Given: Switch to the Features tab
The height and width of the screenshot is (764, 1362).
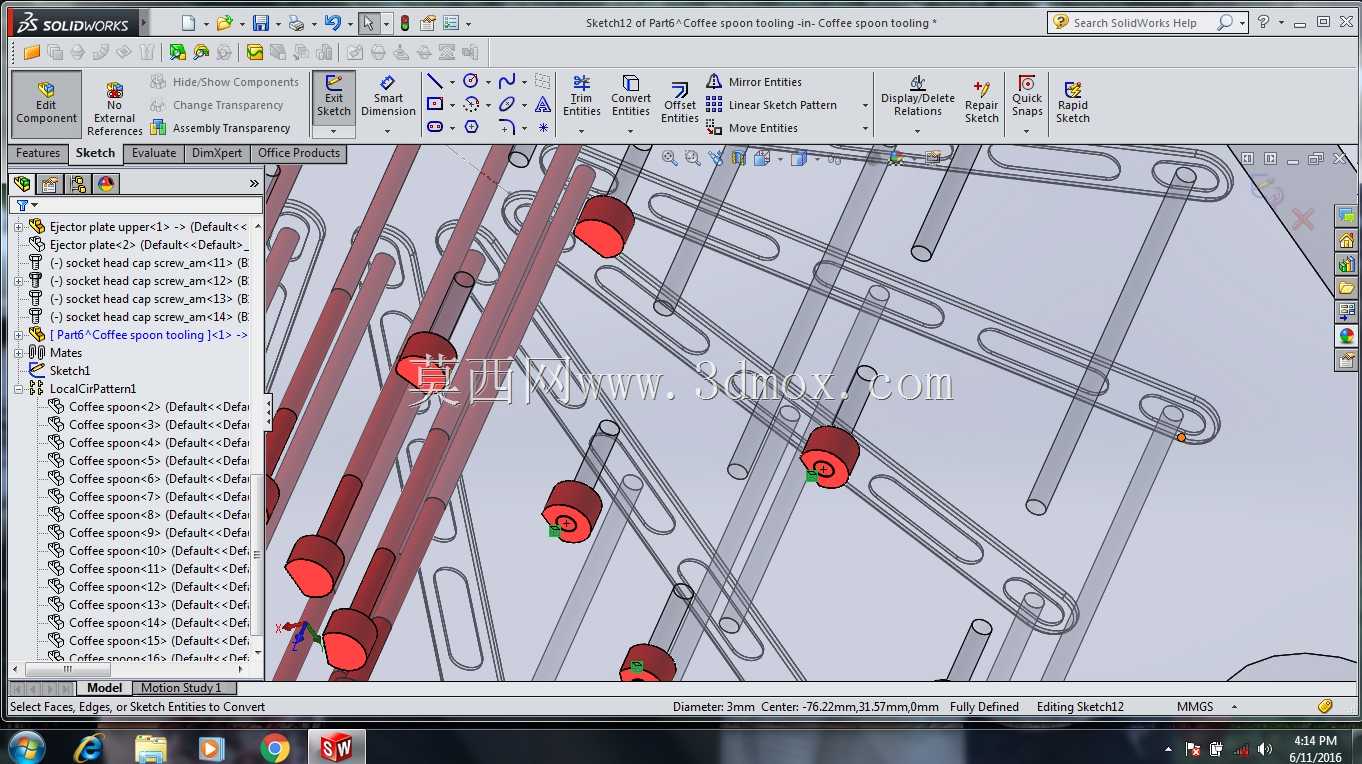Looking at the screenshot, I should click(x=38, y=153).
